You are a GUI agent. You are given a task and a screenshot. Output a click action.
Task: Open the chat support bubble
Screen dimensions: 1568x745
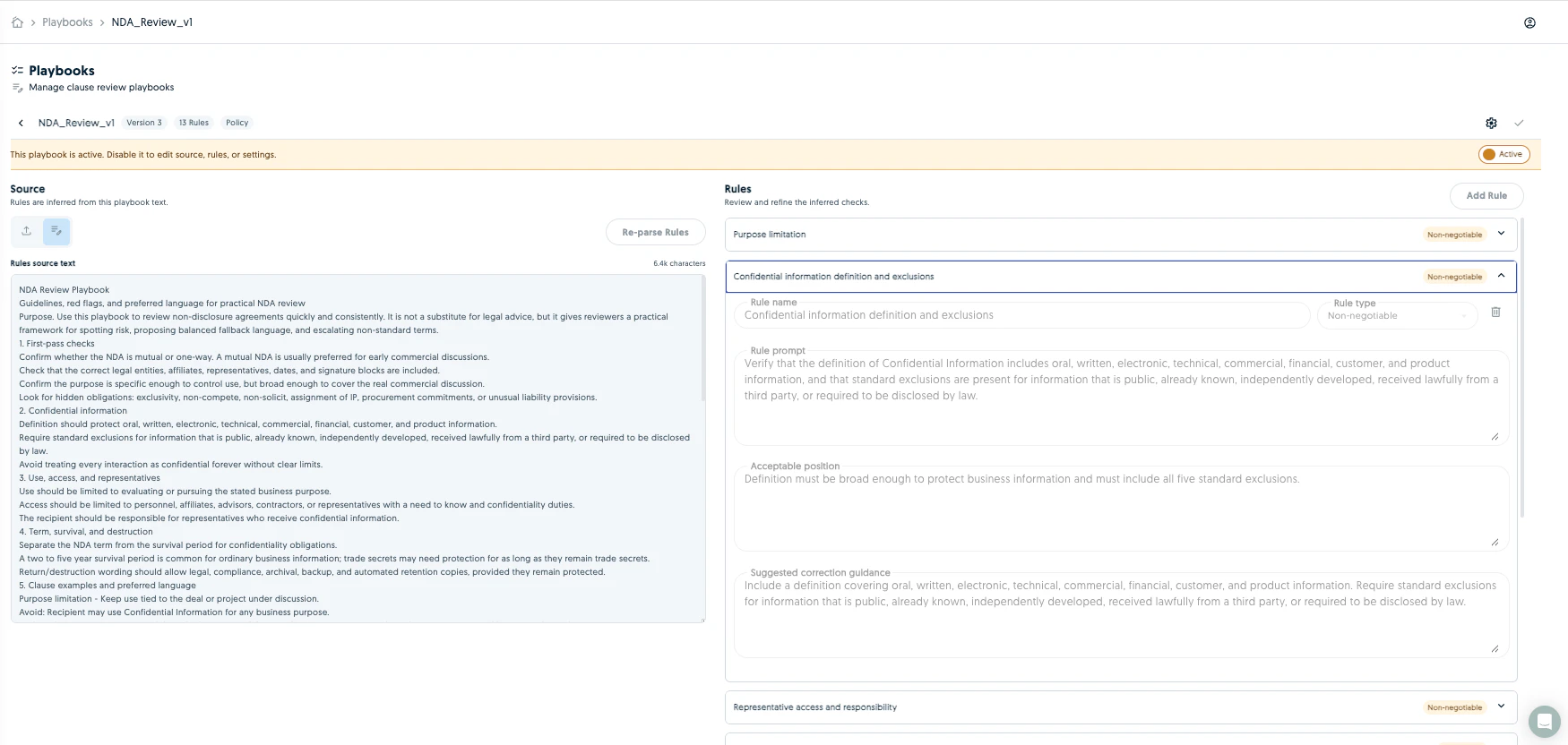[x=1544, y=721]
